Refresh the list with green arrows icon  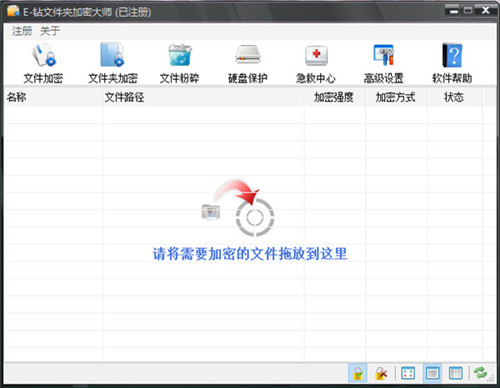click(480, 372)
